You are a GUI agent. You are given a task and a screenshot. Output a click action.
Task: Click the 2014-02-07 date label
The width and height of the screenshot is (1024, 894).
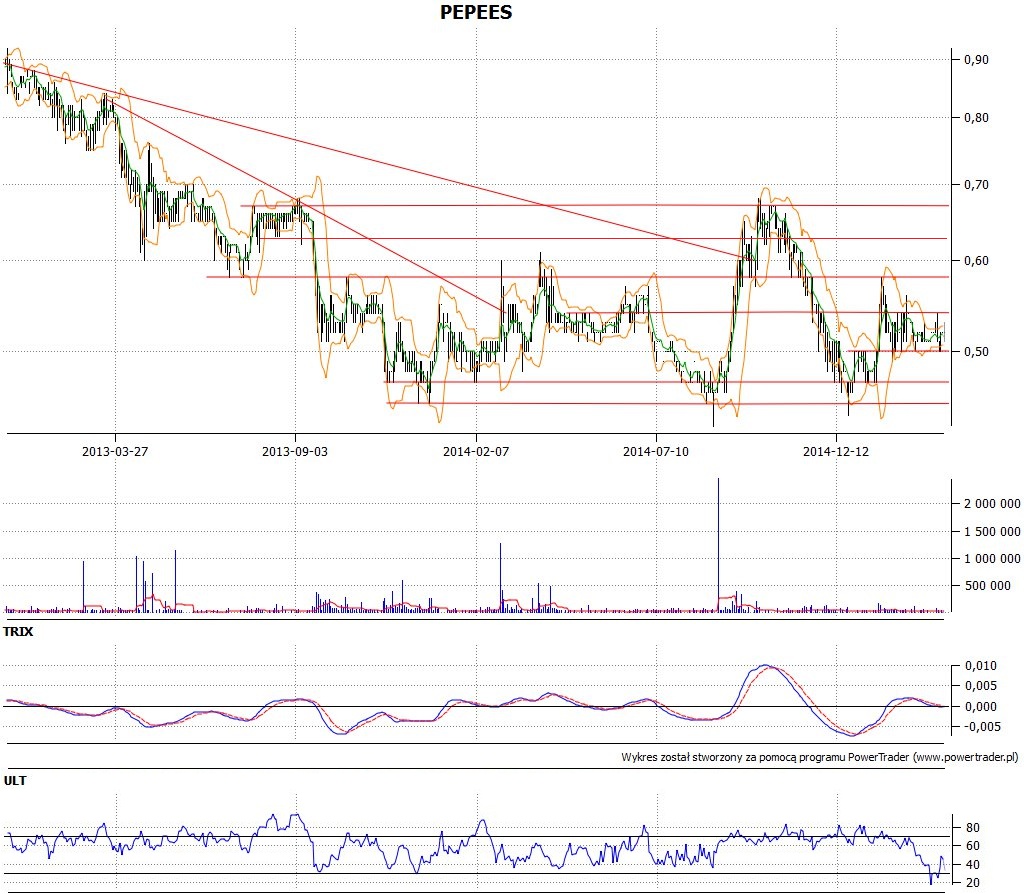(x=475, y=451)
